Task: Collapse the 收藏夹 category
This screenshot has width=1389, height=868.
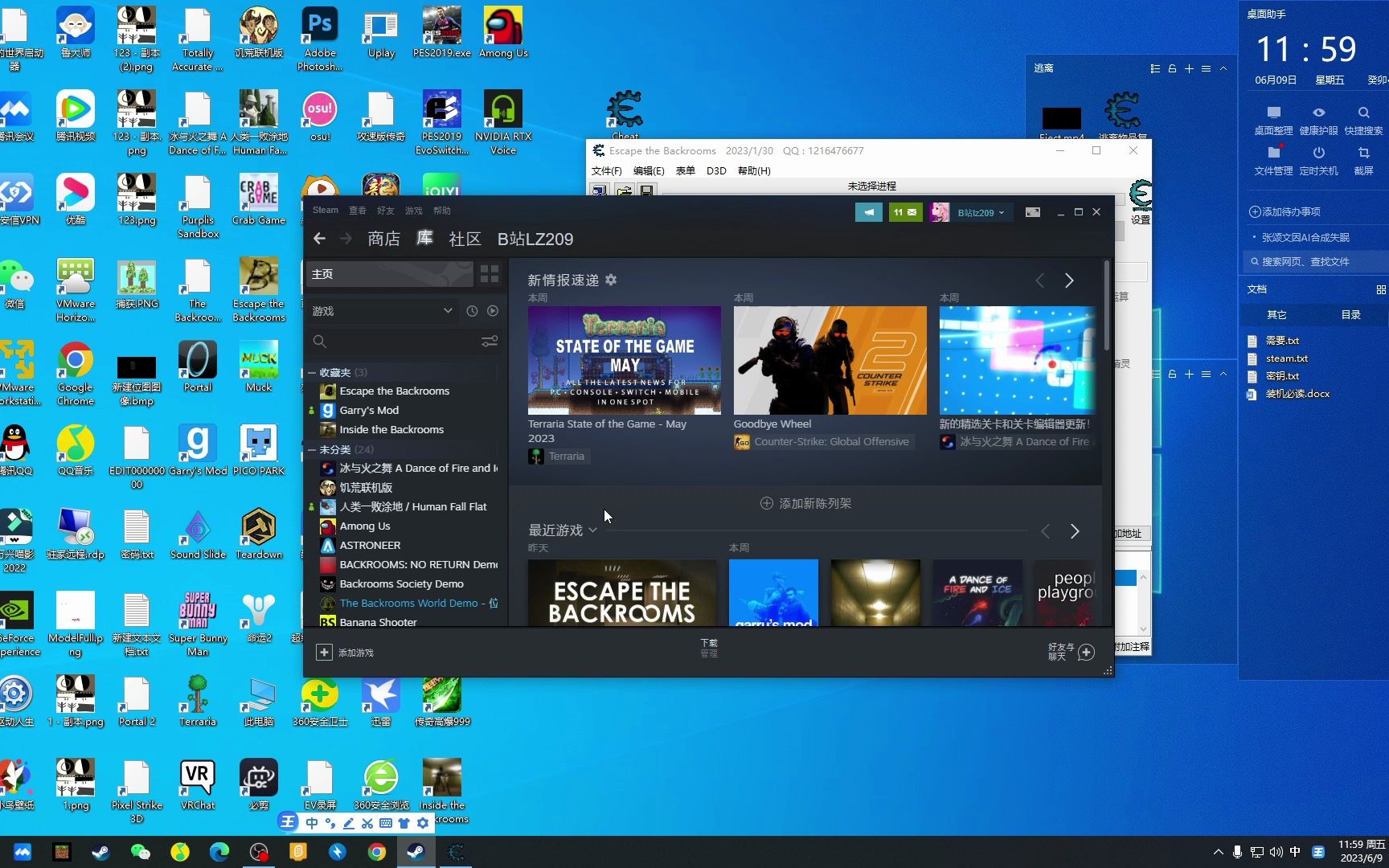Action: (x=312, y=372)
